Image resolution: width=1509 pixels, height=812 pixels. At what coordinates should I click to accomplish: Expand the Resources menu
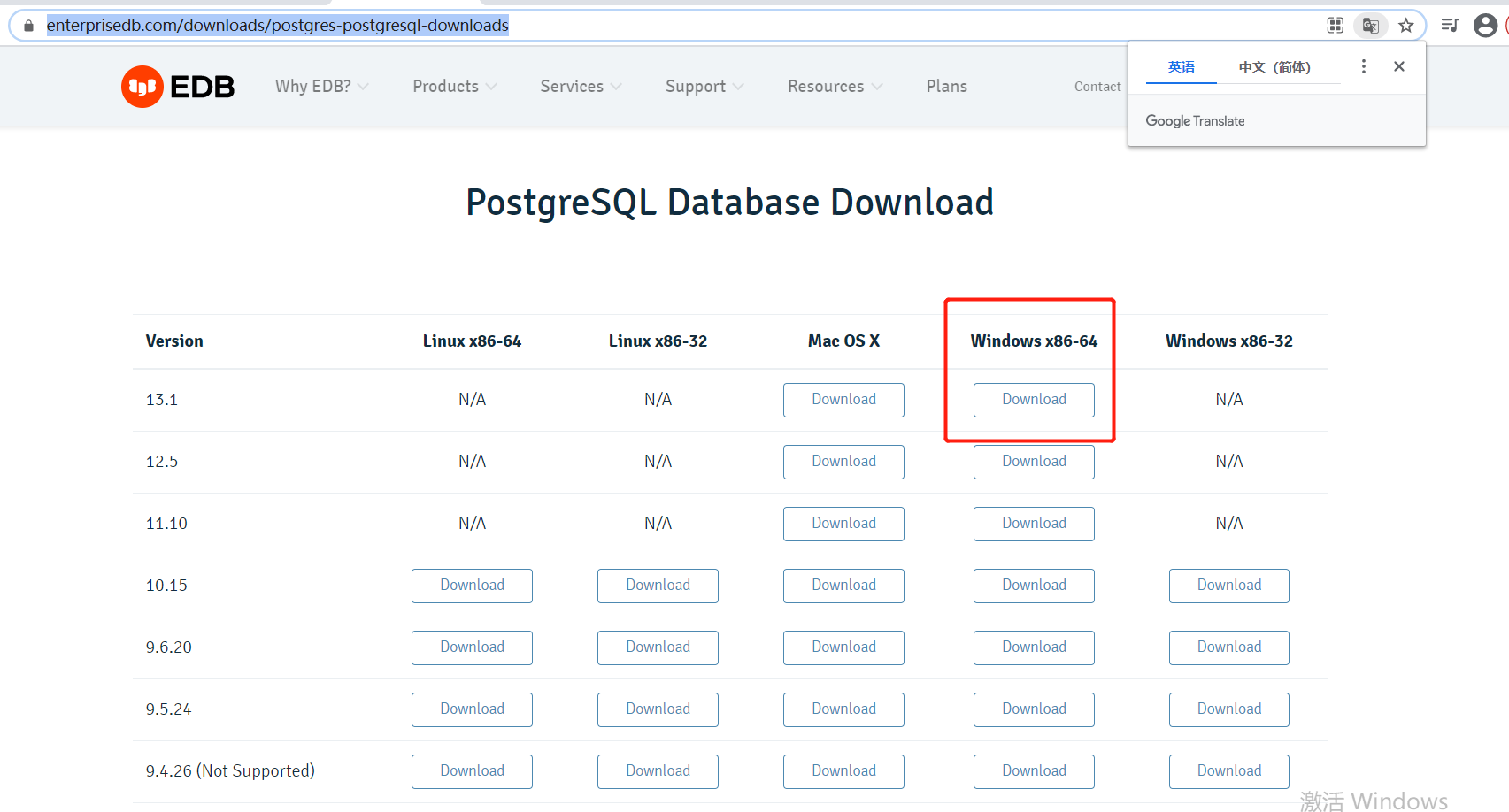tap(835, 87)
